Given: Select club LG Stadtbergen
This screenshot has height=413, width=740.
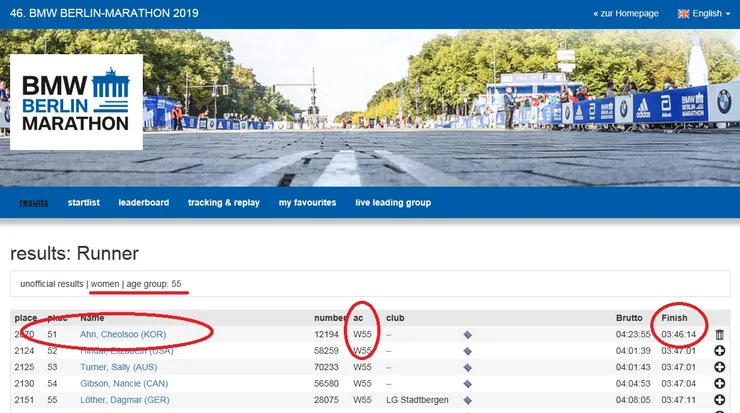Looking at the screenshot, I should click(x=417, y=400).
